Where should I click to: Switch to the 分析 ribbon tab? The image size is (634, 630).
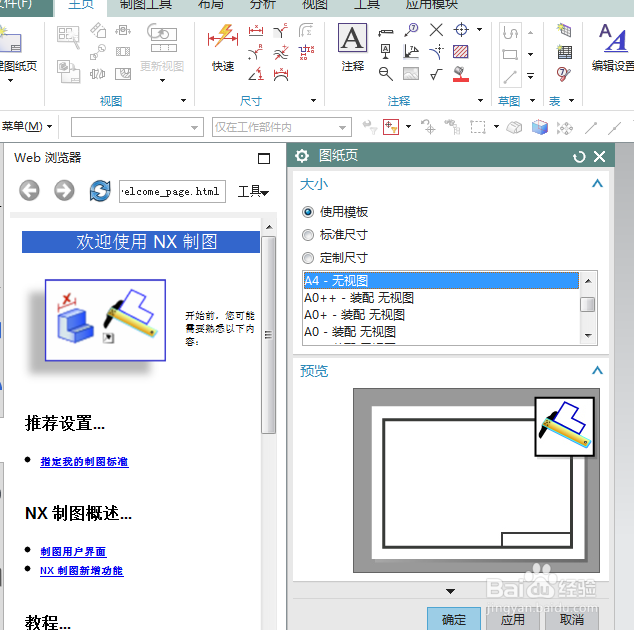pyautogui.click(x=263, y=5)
